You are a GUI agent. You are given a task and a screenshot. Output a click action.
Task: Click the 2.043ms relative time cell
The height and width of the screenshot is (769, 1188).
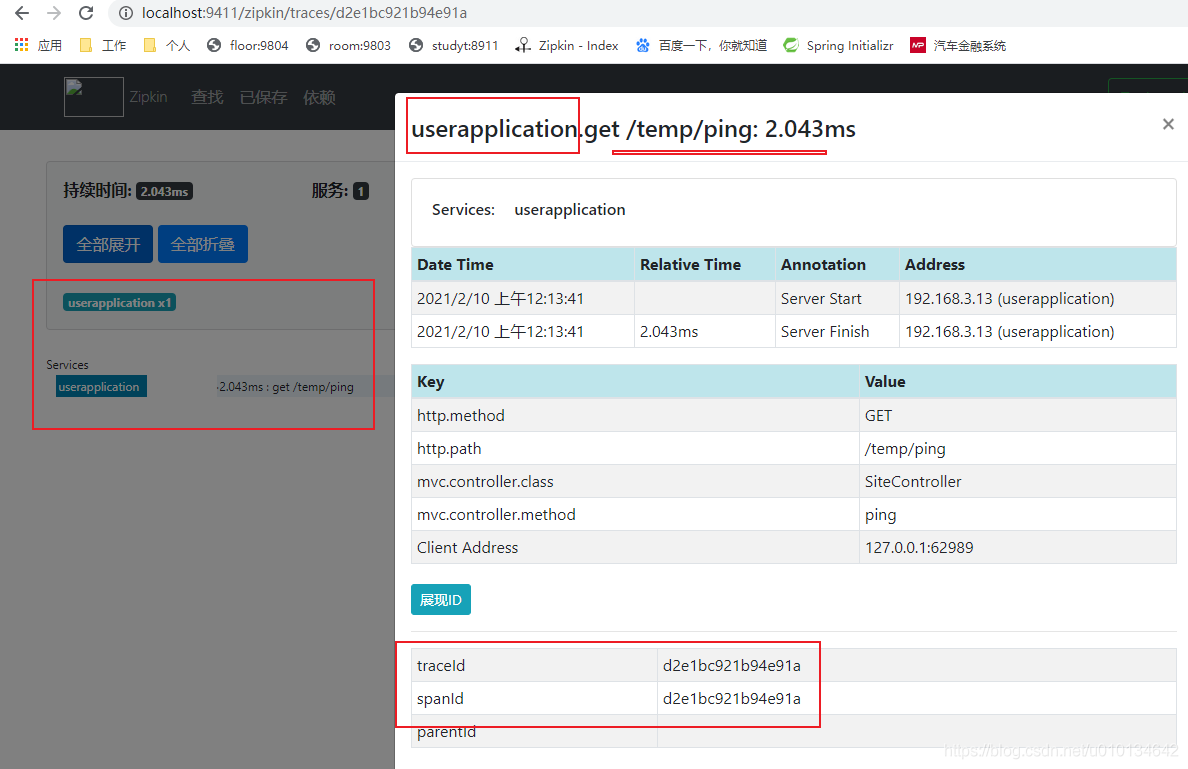705,331
